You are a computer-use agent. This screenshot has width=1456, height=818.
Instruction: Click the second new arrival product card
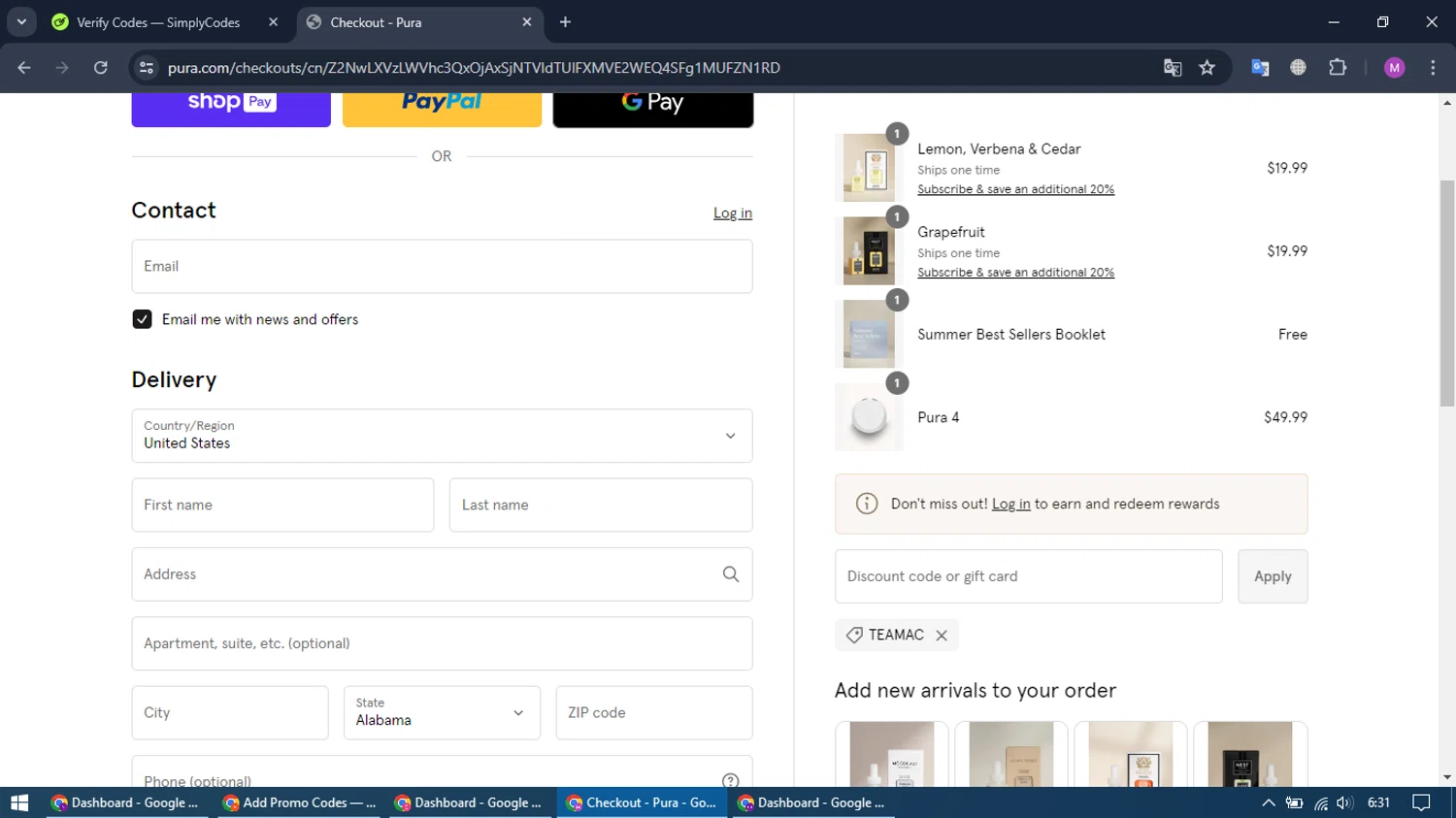(1011, 754)
